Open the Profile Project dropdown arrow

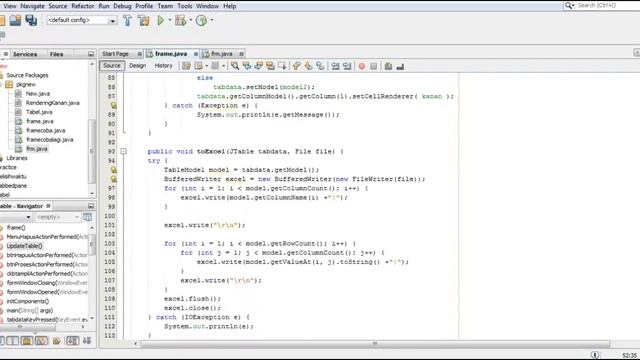pos(212,20)
